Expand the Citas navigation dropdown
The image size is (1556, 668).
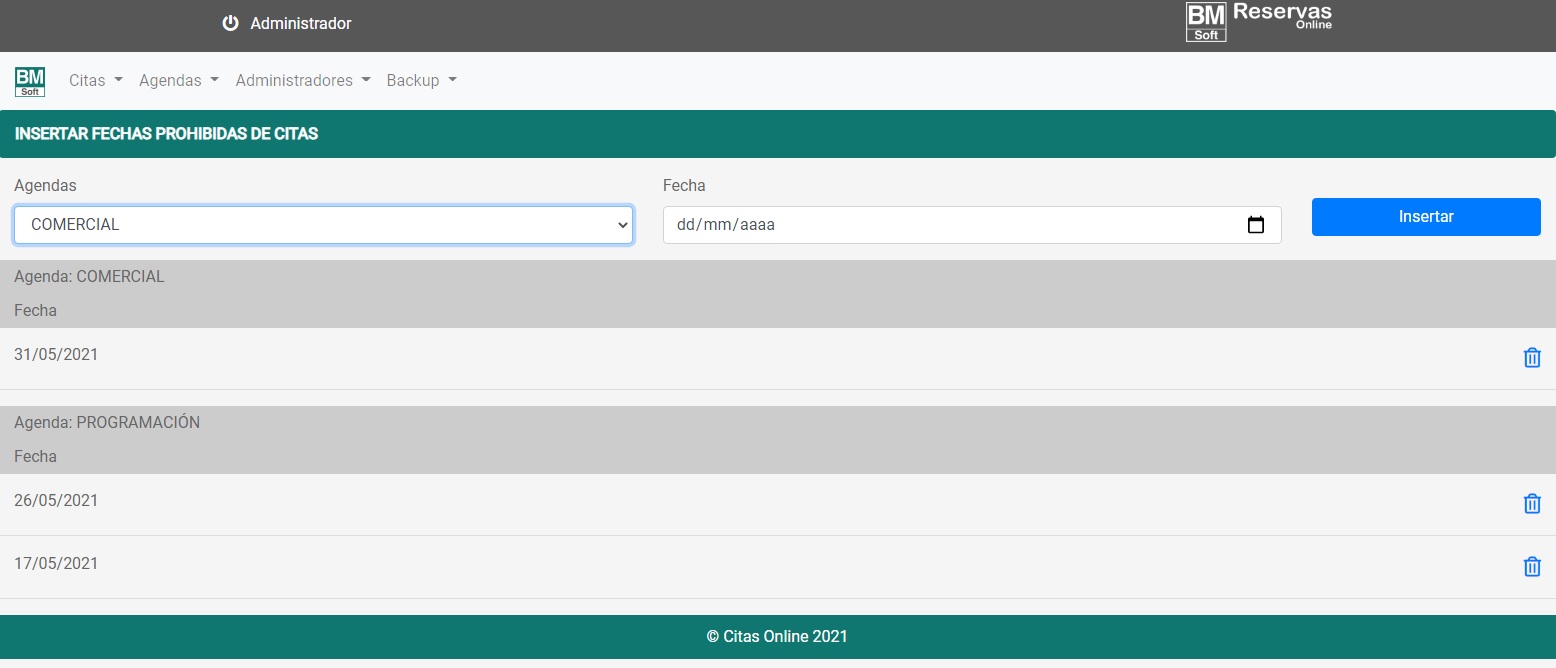(95, 81)
